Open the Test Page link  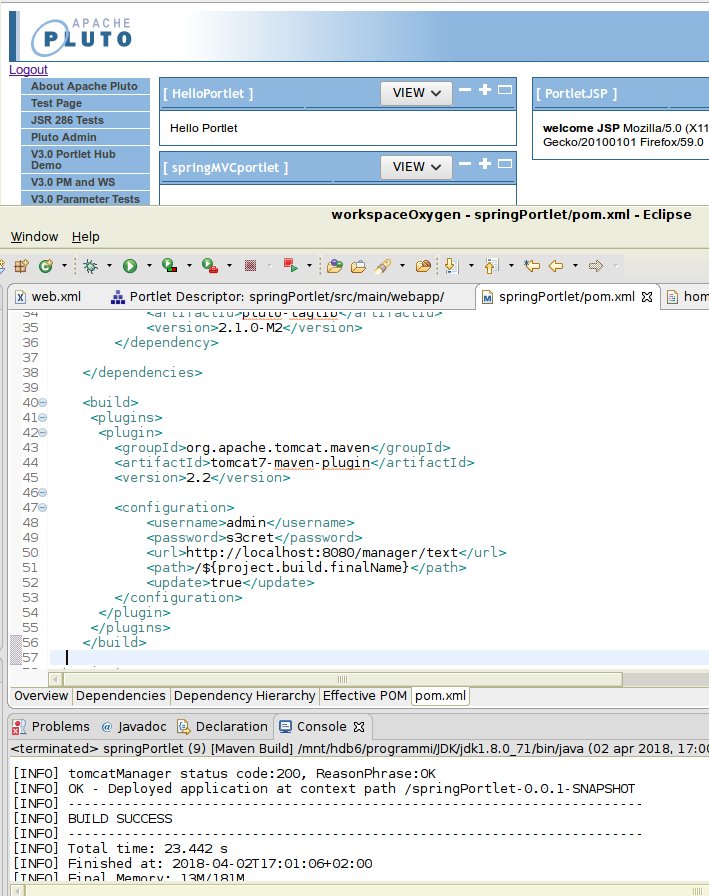(x=85, y=103)
